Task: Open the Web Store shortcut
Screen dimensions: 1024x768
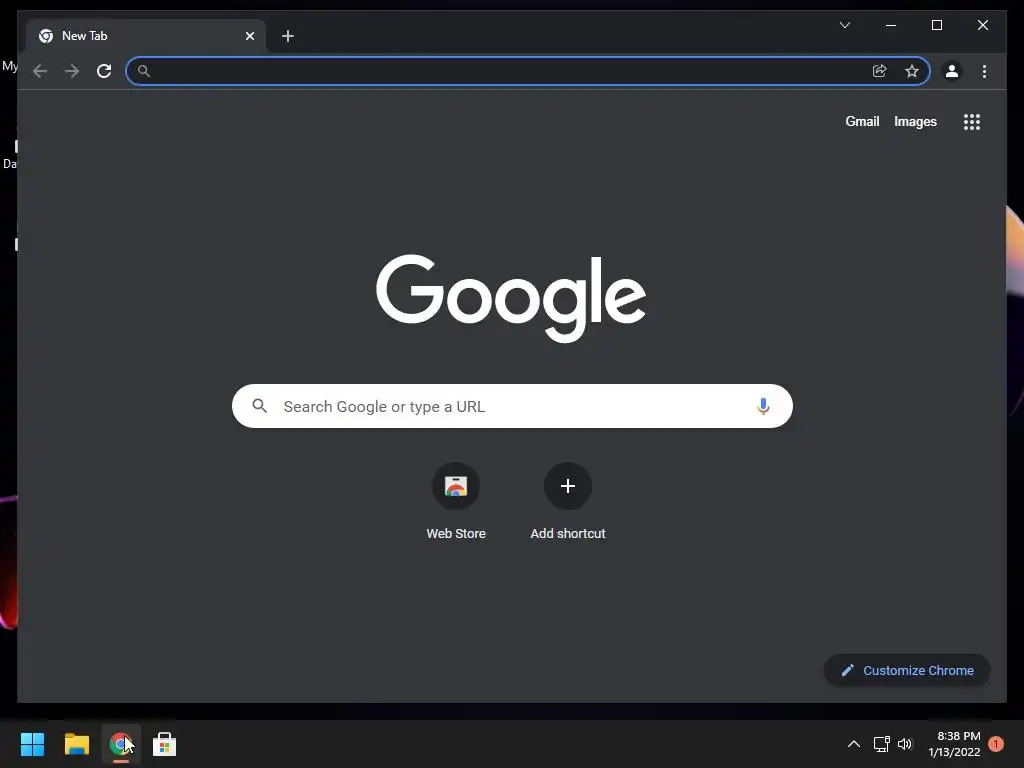Action: 456,502
